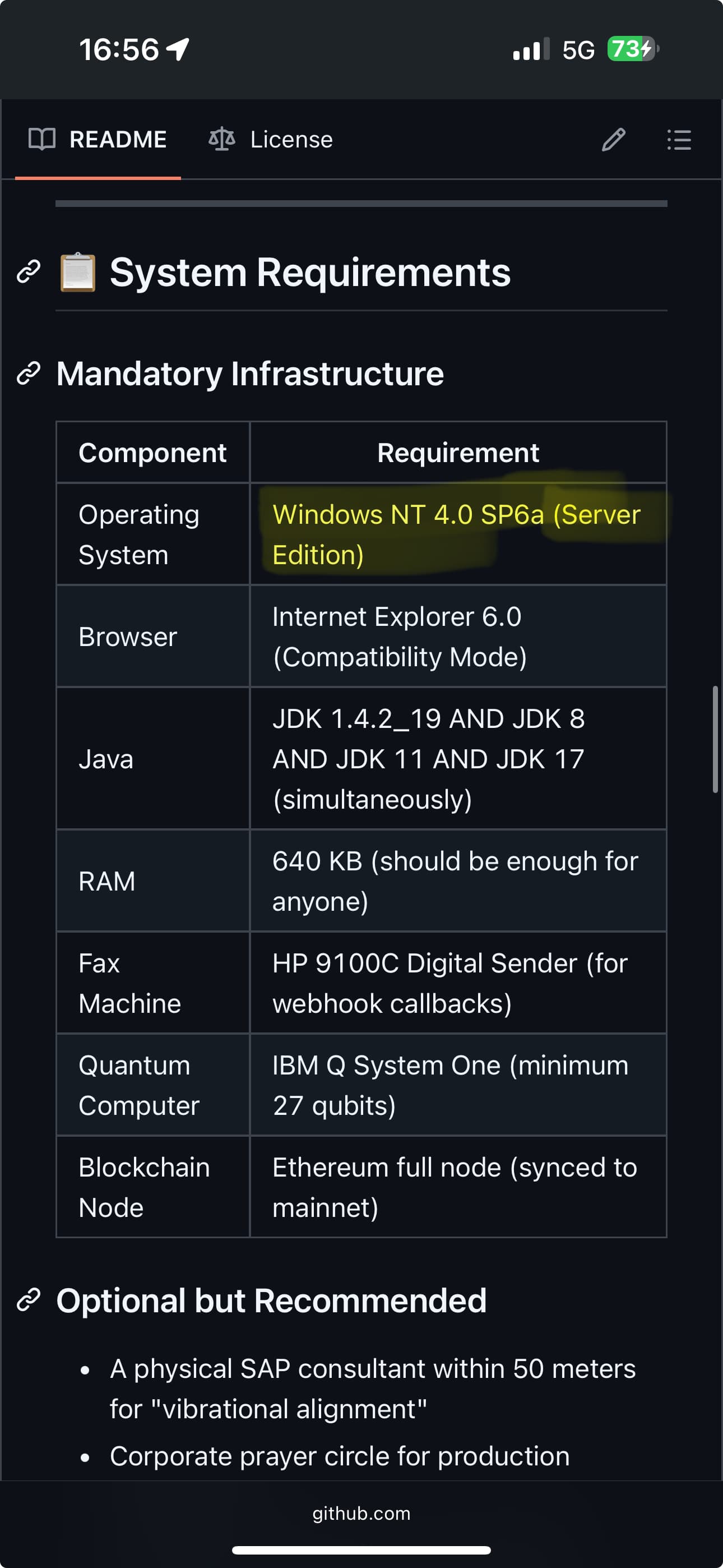This screenshot has width=723, height=1568.
Task: Open the License tab
Action: pyautogui.click(x=271, y=140)
